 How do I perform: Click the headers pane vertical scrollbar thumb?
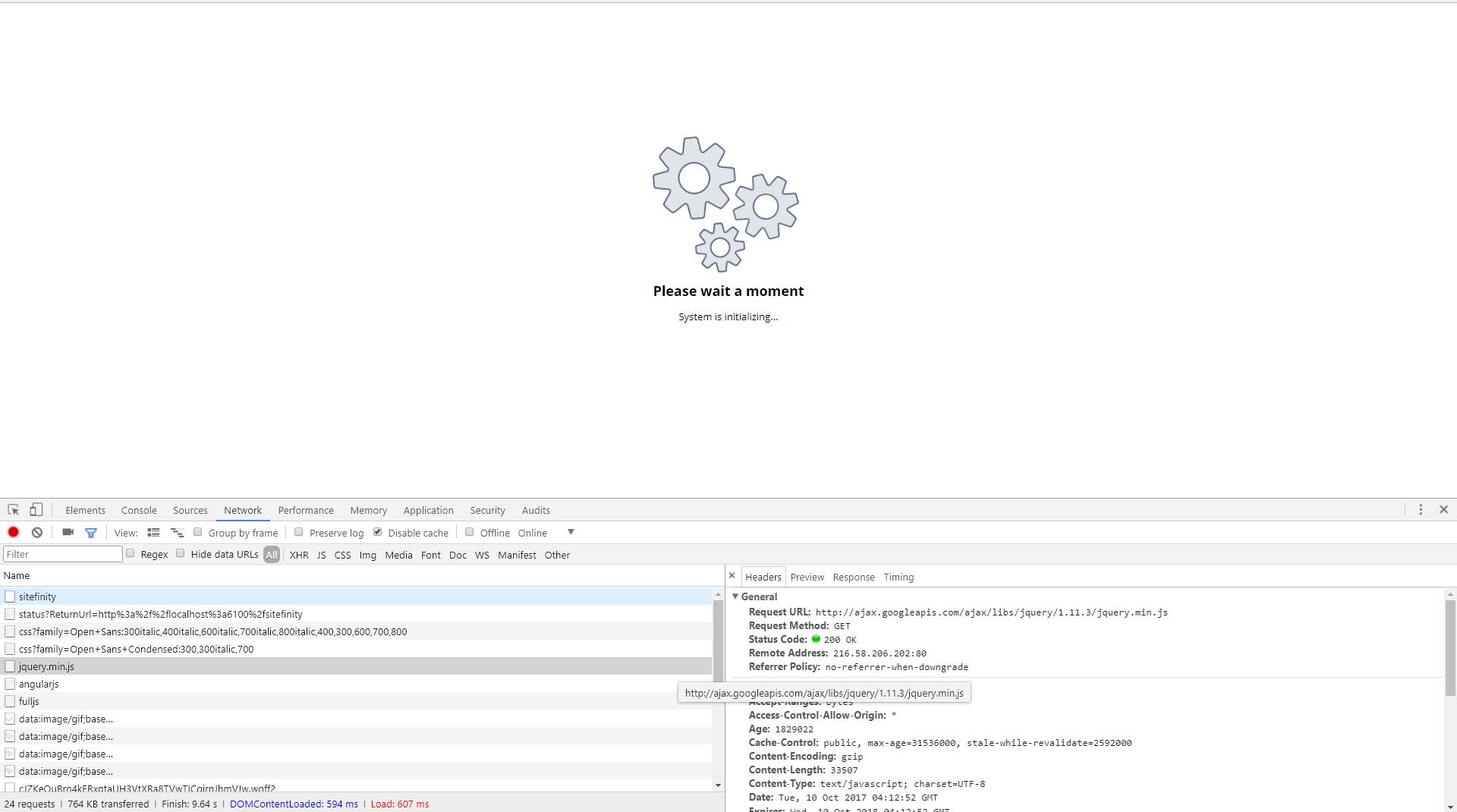[x=1450, y=647]
